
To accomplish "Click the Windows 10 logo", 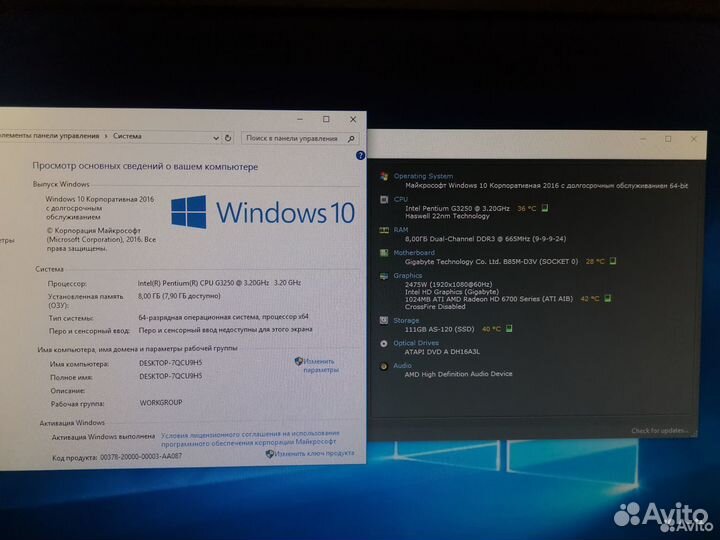I will click(x=263, y=212).
